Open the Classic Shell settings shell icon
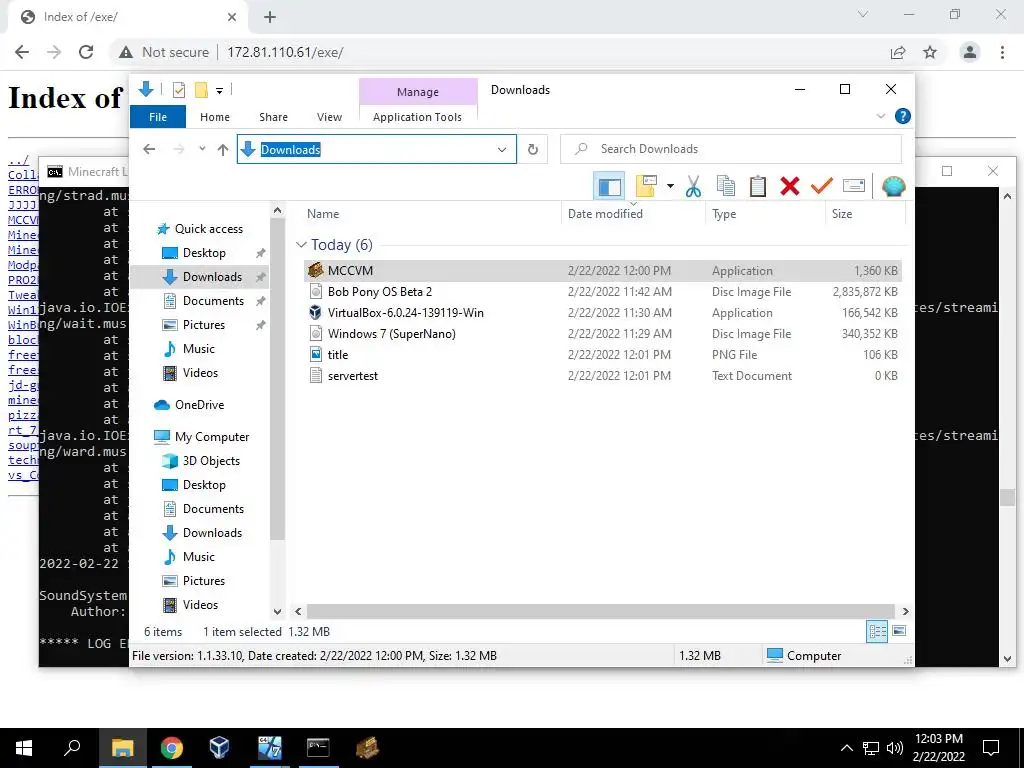This screenshot has height=768, width=1024. [893, 187]
